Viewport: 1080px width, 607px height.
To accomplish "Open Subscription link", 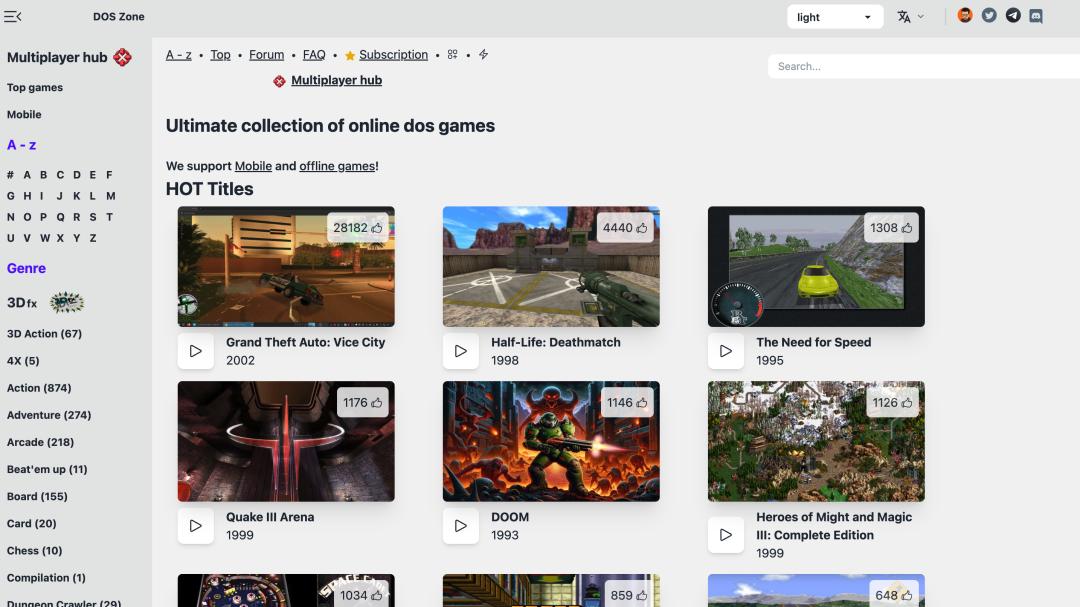I will click(393, 54).
